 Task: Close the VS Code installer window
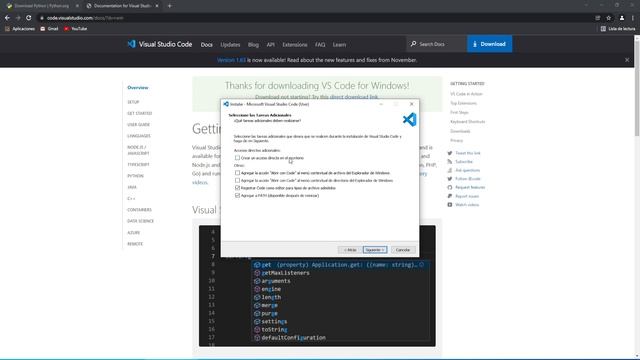411,104
